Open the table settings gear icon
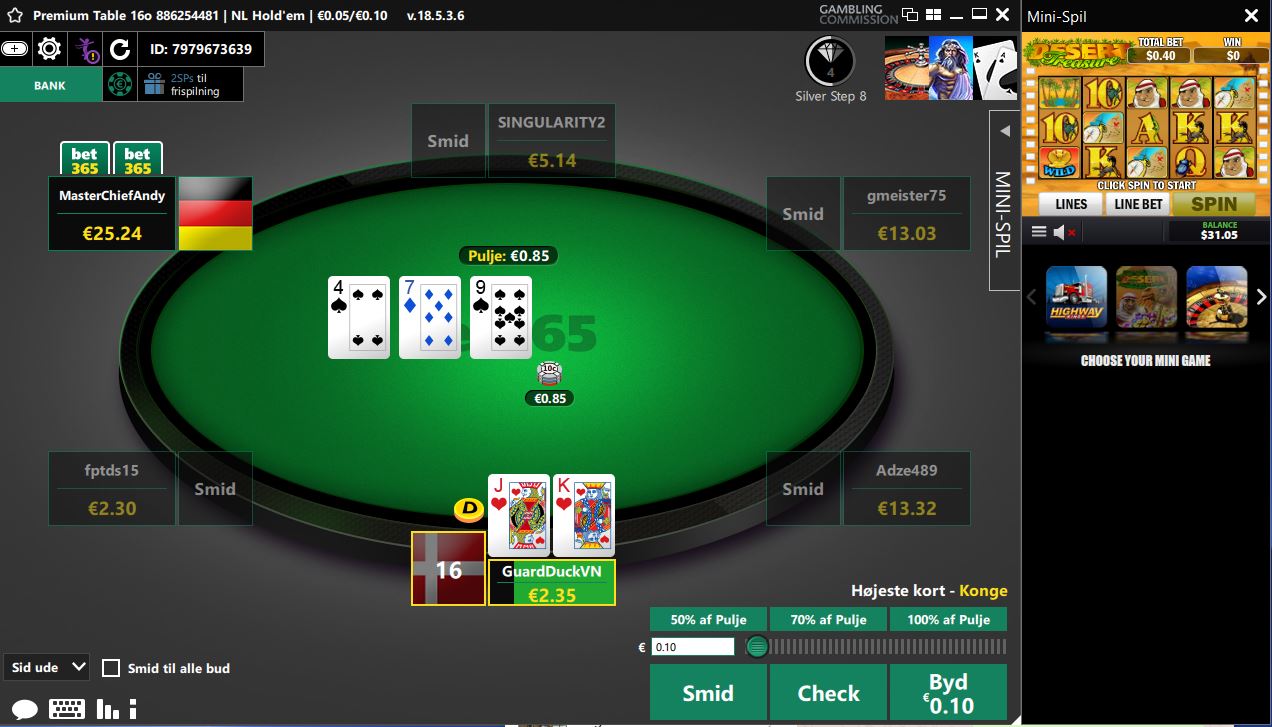1272x727 pixels. coord(48,48)
